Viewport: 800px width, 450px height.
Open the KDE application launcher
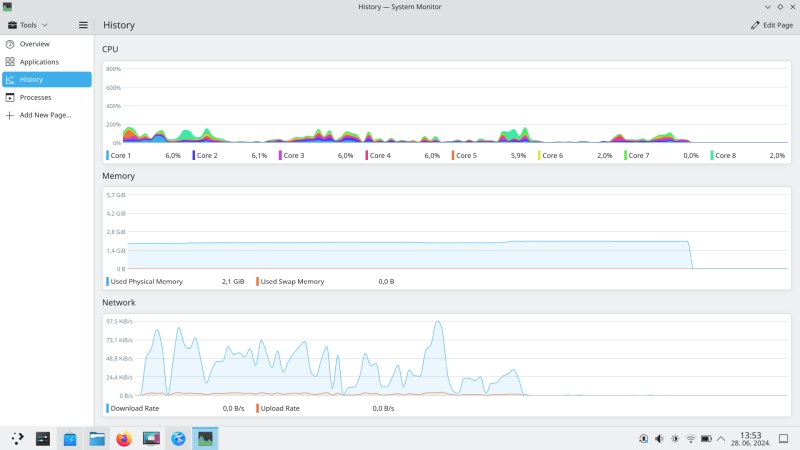17,438
